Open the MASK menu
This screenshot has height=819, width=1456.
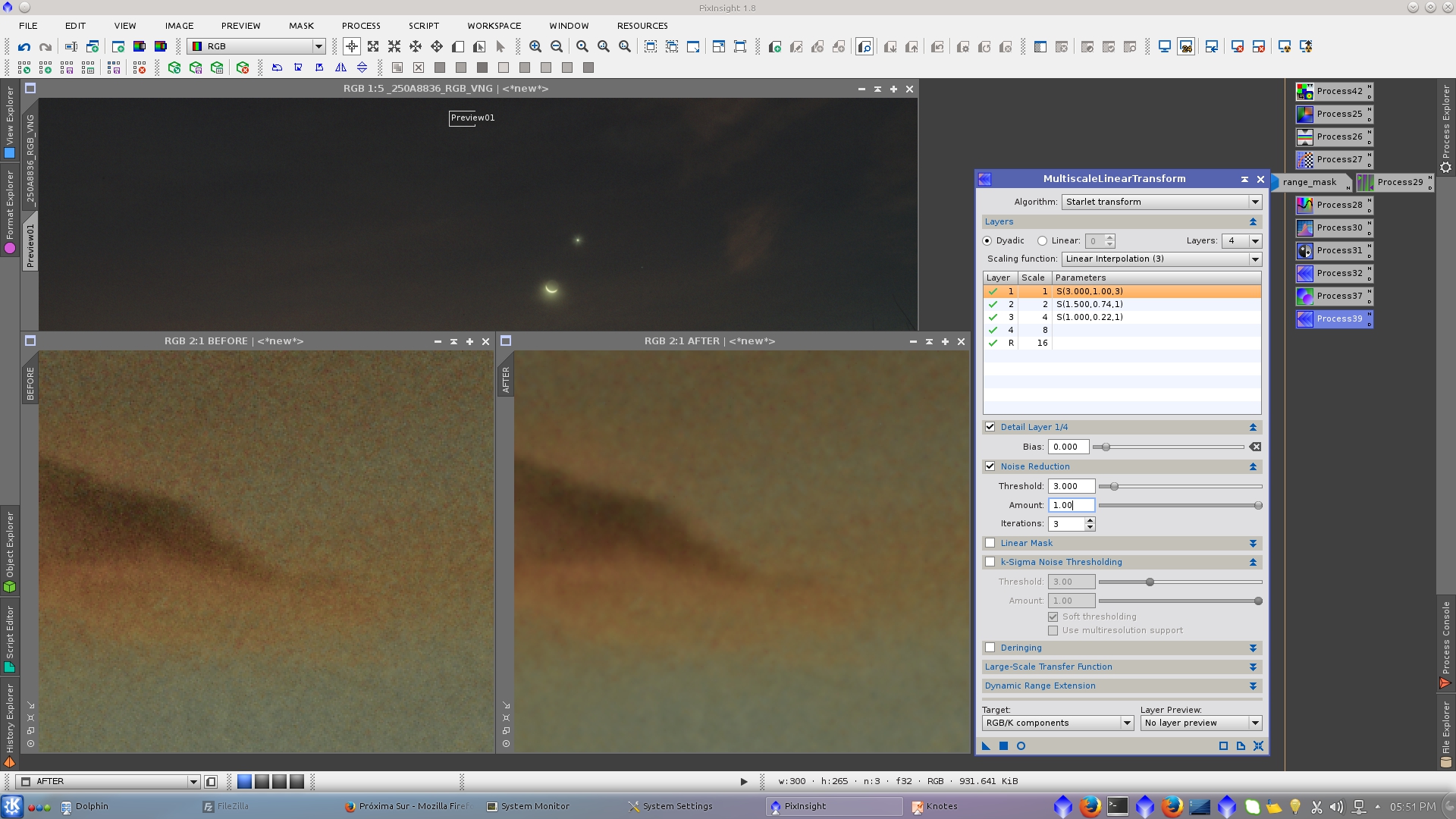point(301,26)
